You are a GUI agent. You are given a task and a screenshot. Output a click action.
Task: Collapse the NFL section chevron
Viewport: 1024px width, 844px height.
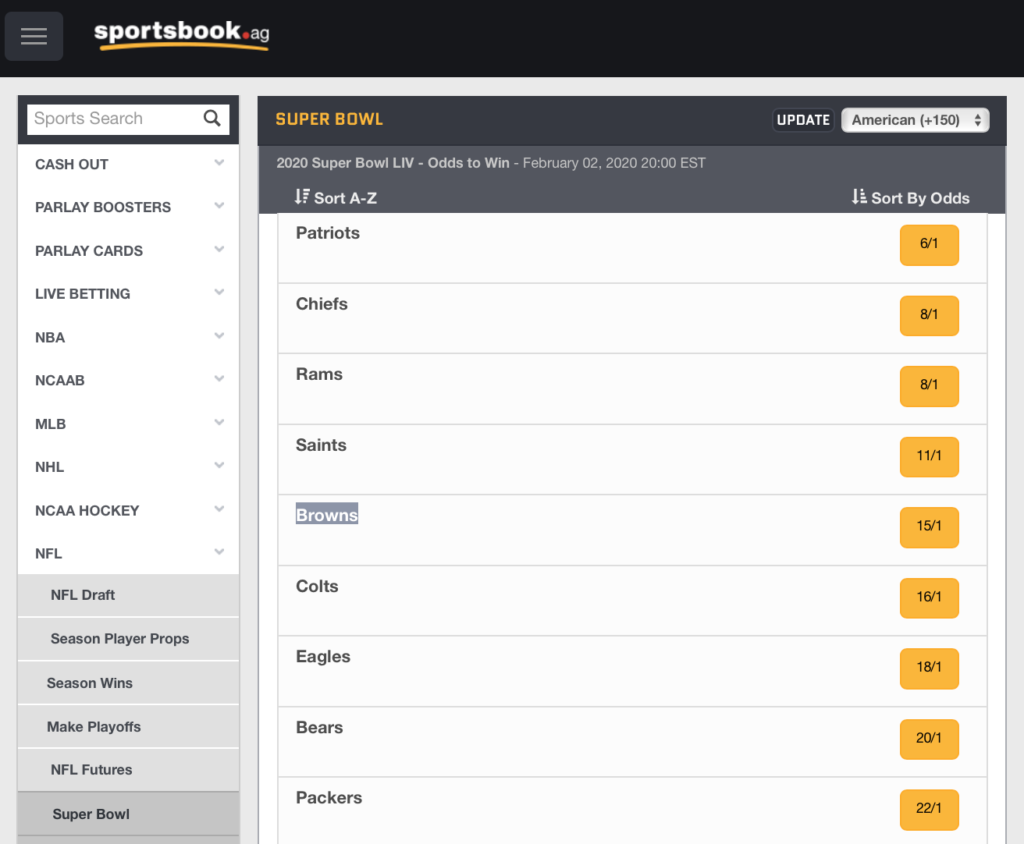219,552
